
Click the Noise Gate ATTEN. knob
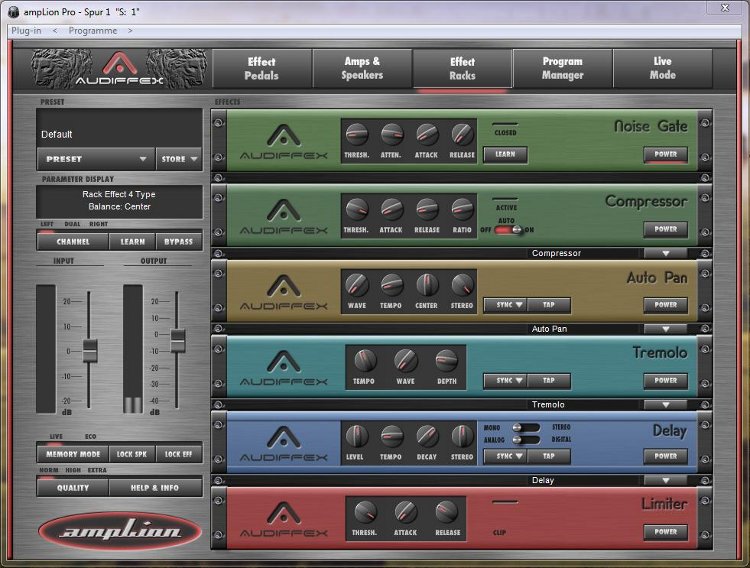coord(392,134)
